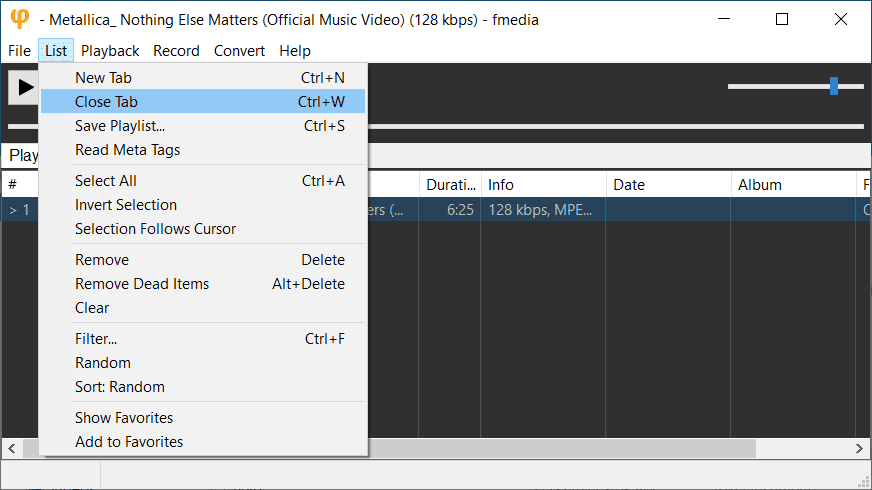Open the Convert menu
Image resolution: width=872 pixels, height=490 pixels.
239,51
